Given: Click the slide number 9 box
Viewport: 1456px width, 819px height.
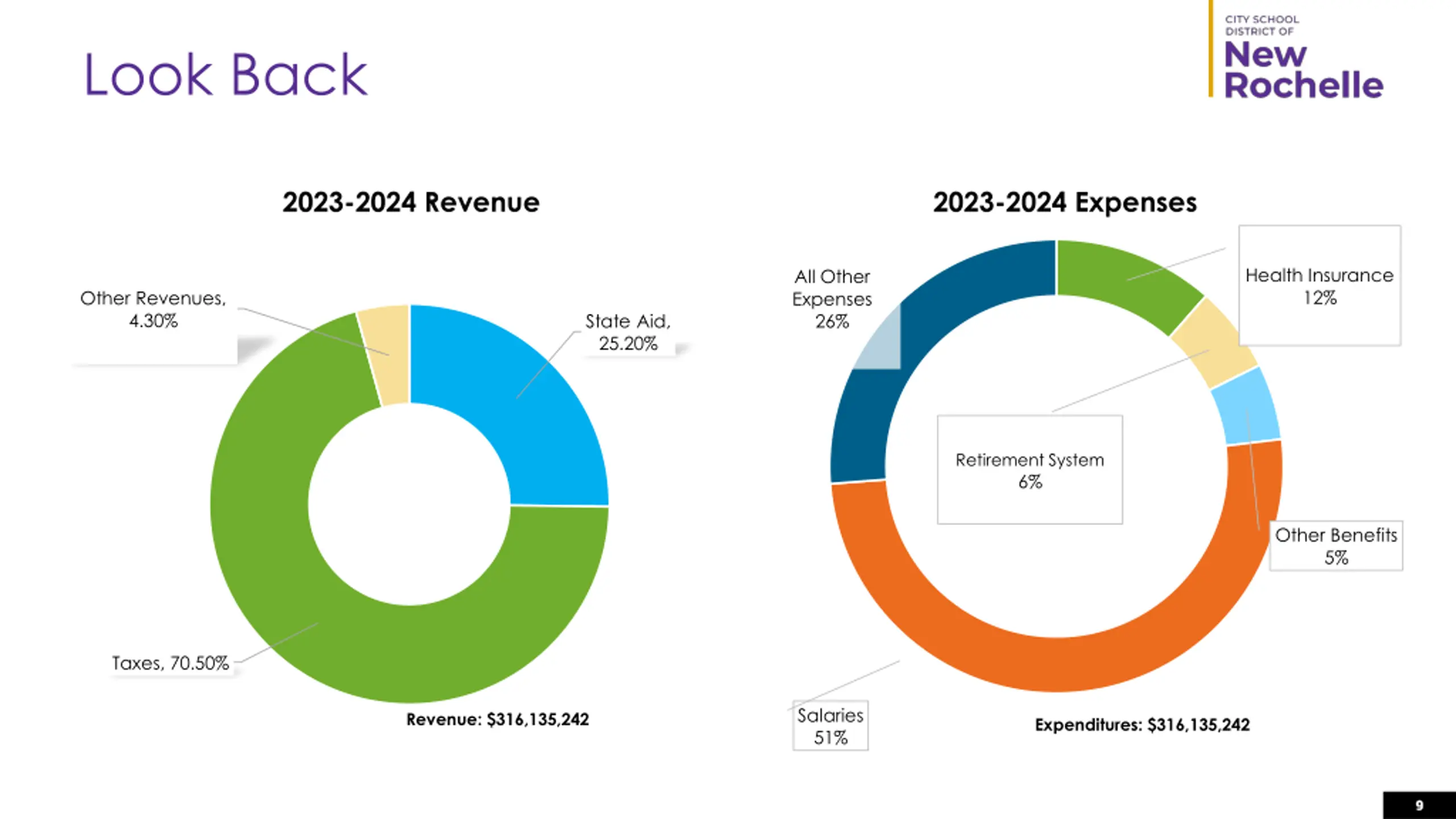Looking at the screenshot, I should (1420, 805).
